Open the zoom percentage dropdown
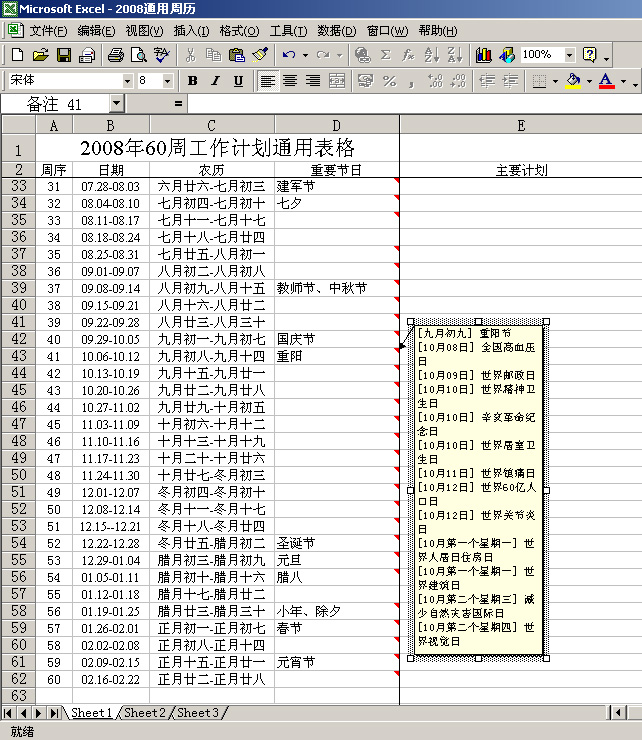Screen dimensions: 642x740 click(x=570, y=55)
